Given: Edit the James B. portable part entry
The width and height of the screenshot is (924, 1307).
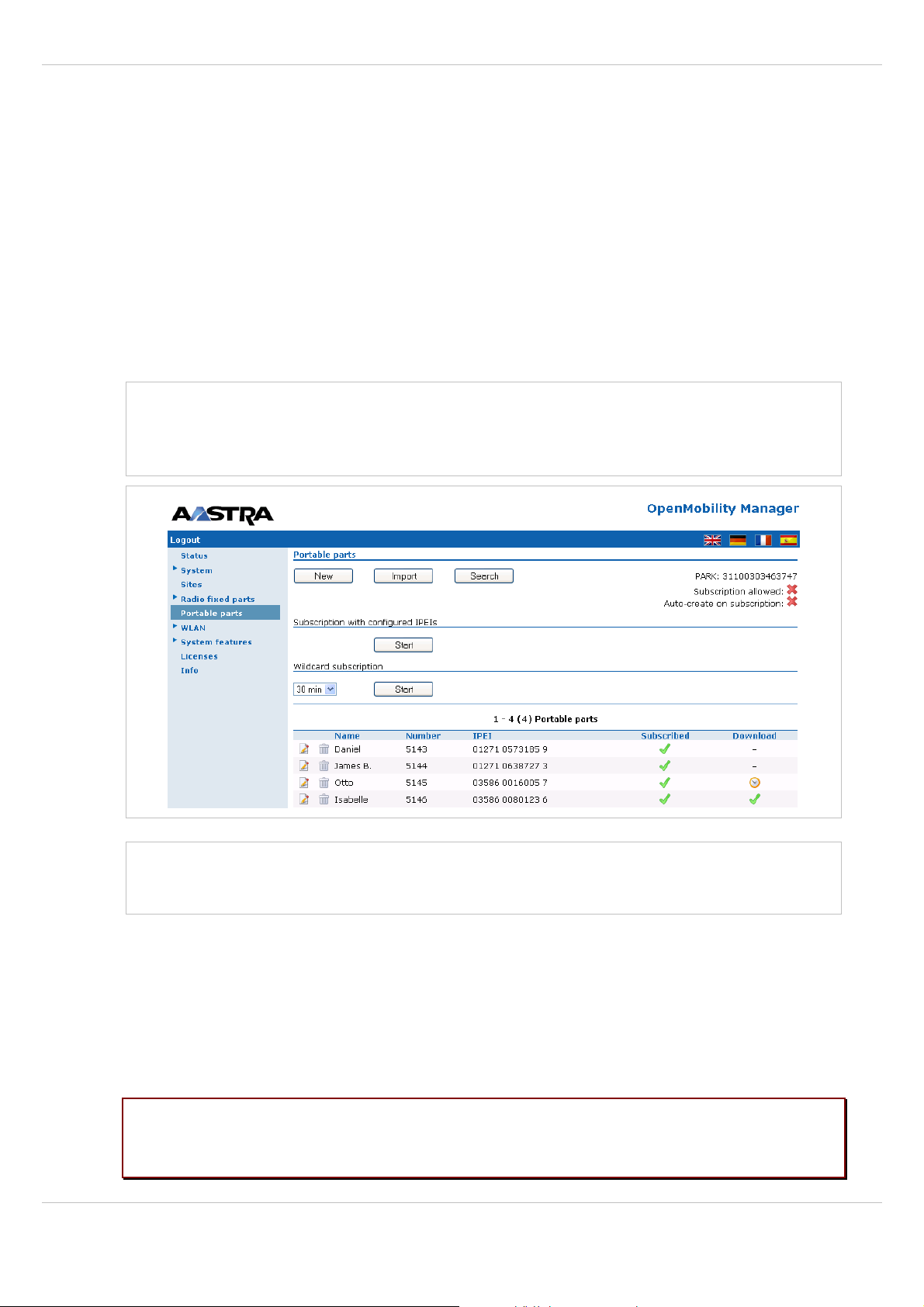Looking at the screenshot, I should (304, 766).
